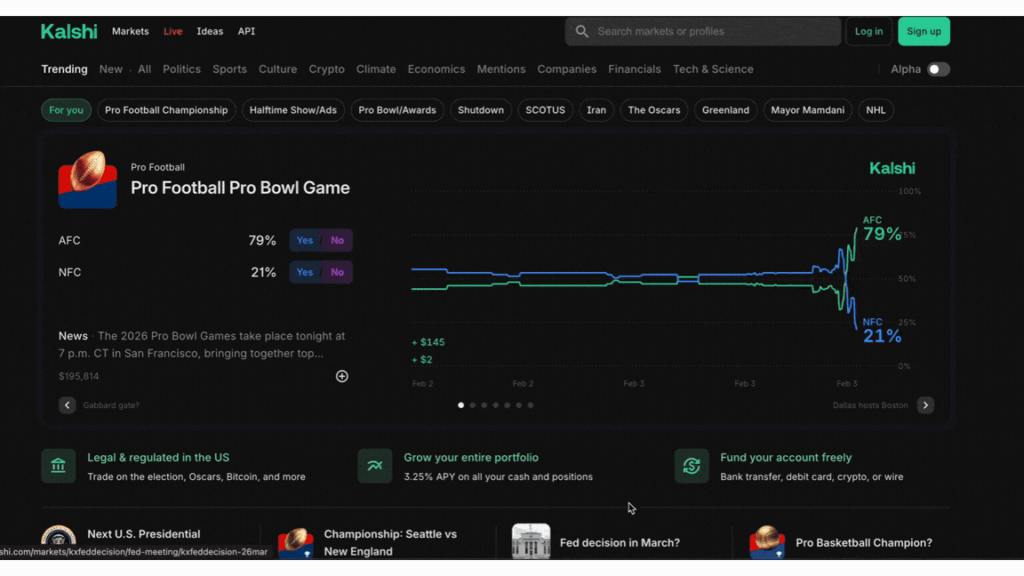Screen dimensions: 1024x576
Task: Open the Markets menu
Action: coord(130,31)
